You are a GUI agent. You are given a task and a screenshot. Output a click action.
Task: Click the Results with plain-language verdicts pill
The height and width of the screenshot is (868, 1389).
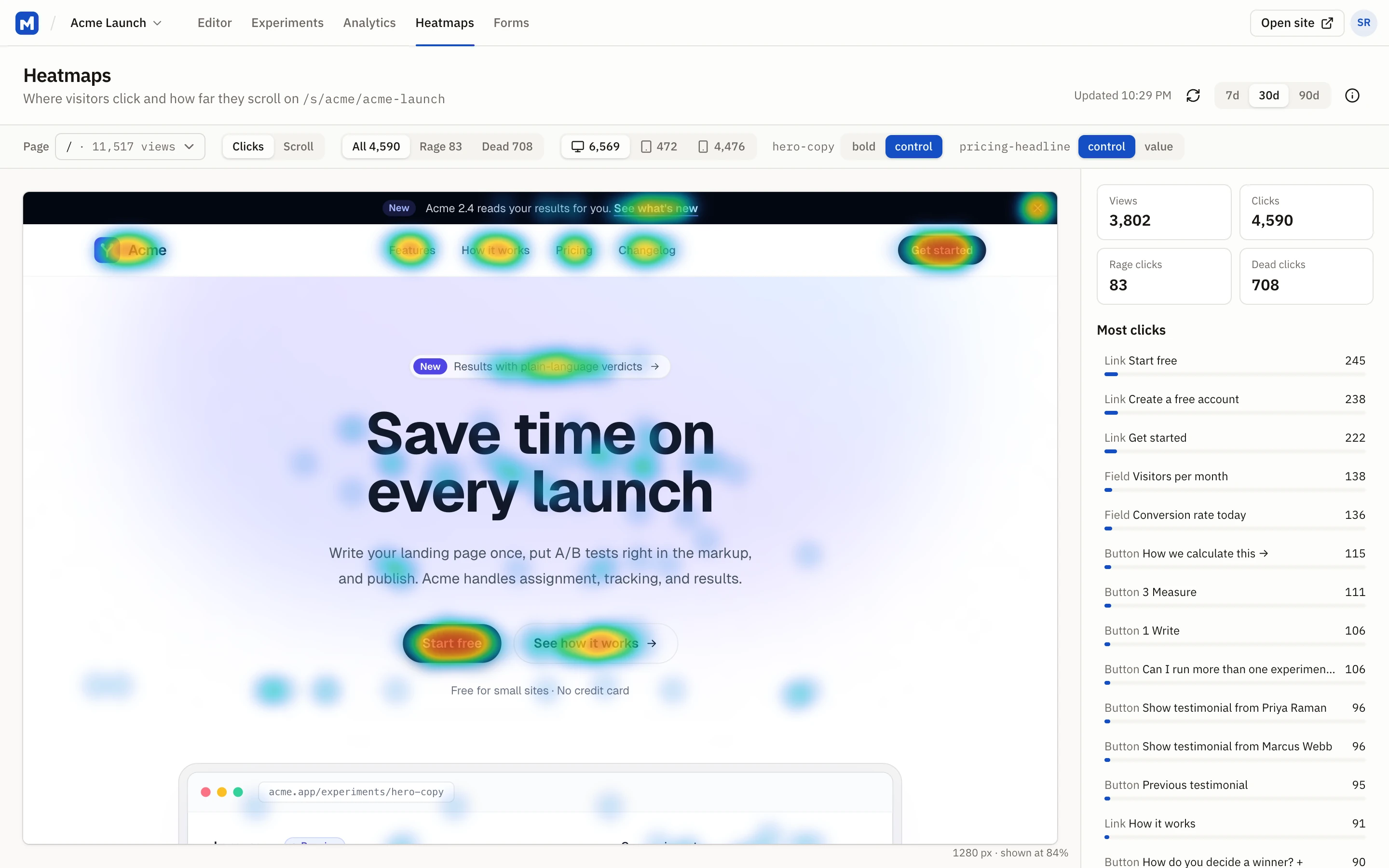click(x=540, y=366)
